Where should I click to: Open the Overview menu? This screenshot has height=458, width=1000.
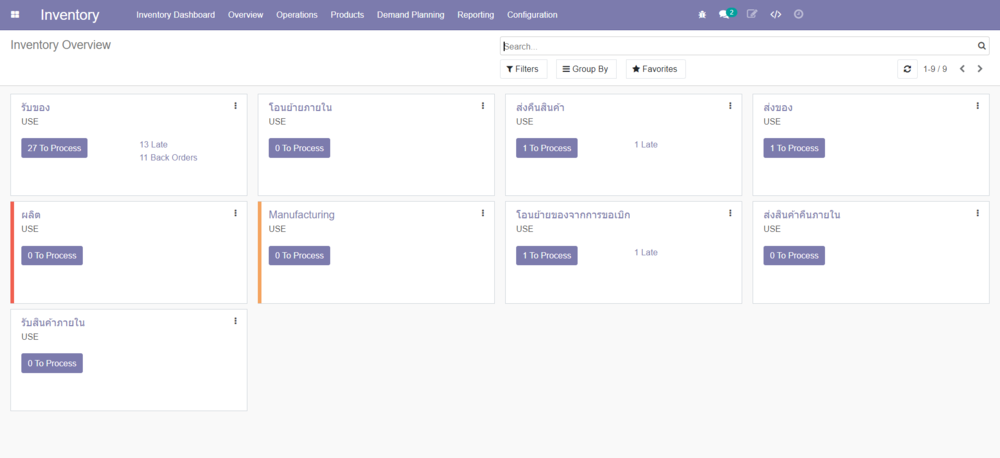[x=246, y=15]
